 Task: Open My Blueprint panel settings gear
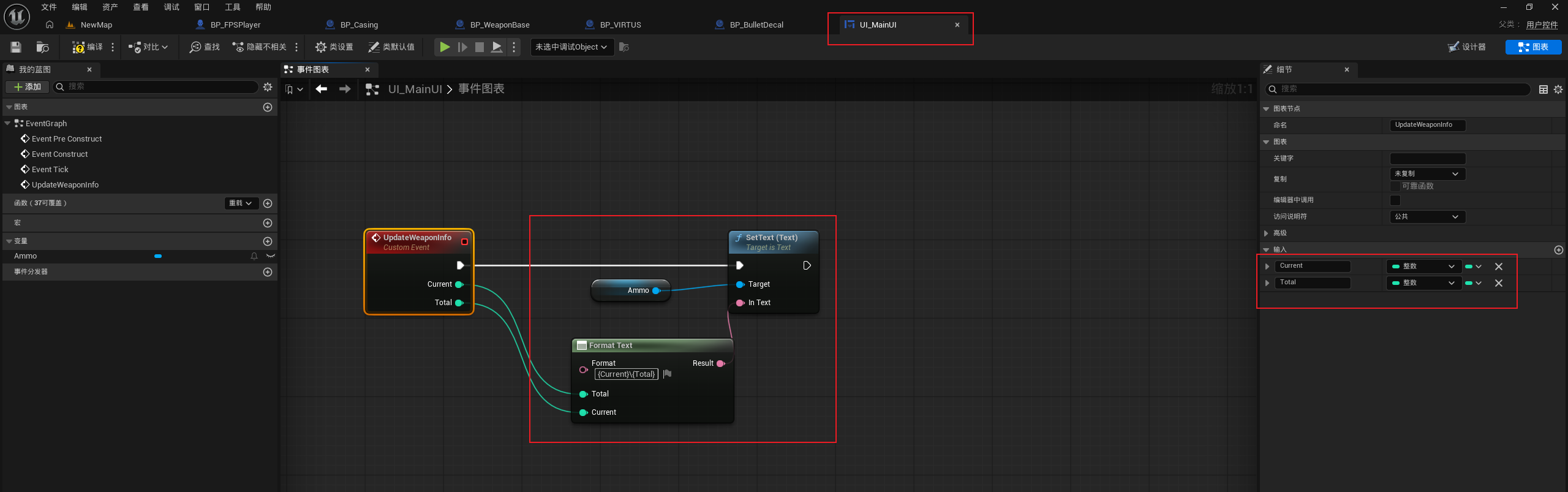[268, 87]
